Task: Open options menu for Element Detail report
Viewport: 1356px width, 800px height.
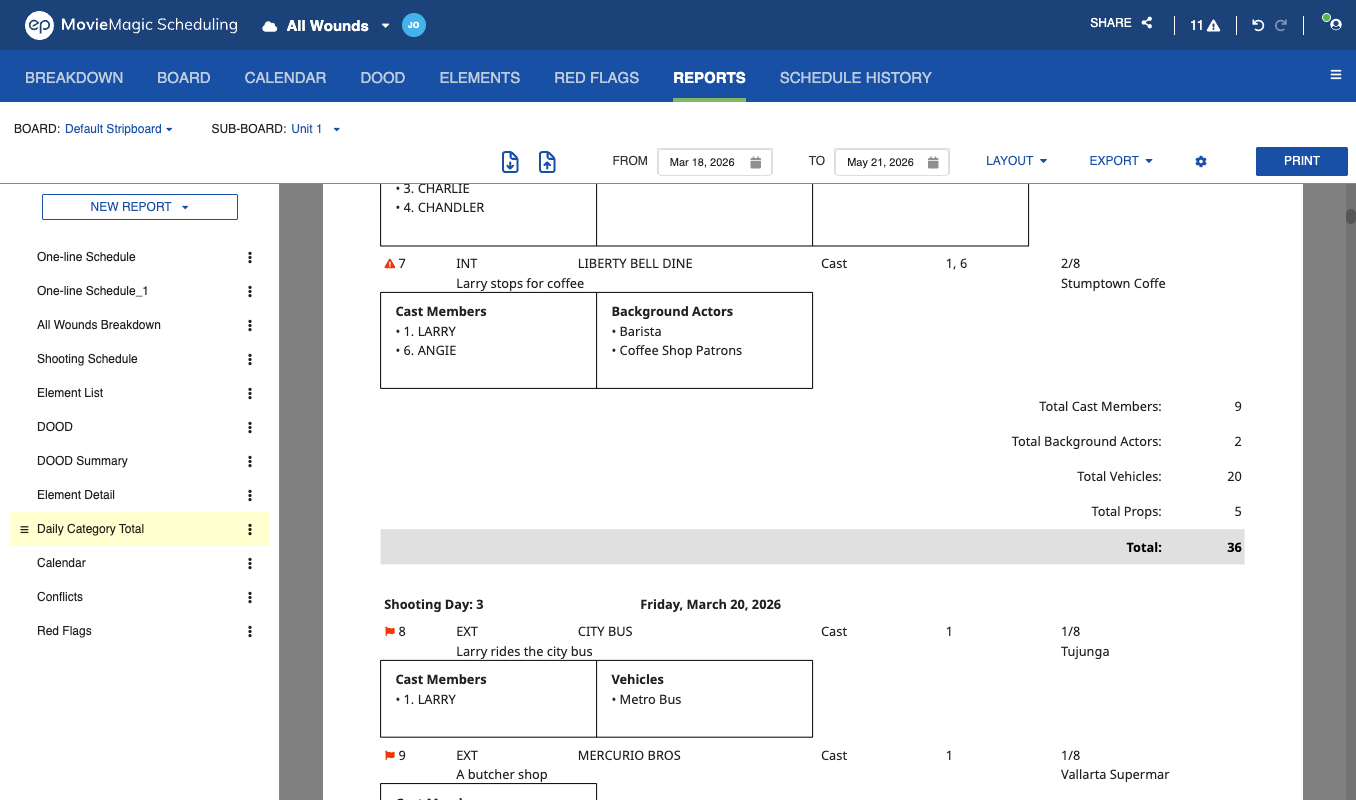Action: coord(250,495)
